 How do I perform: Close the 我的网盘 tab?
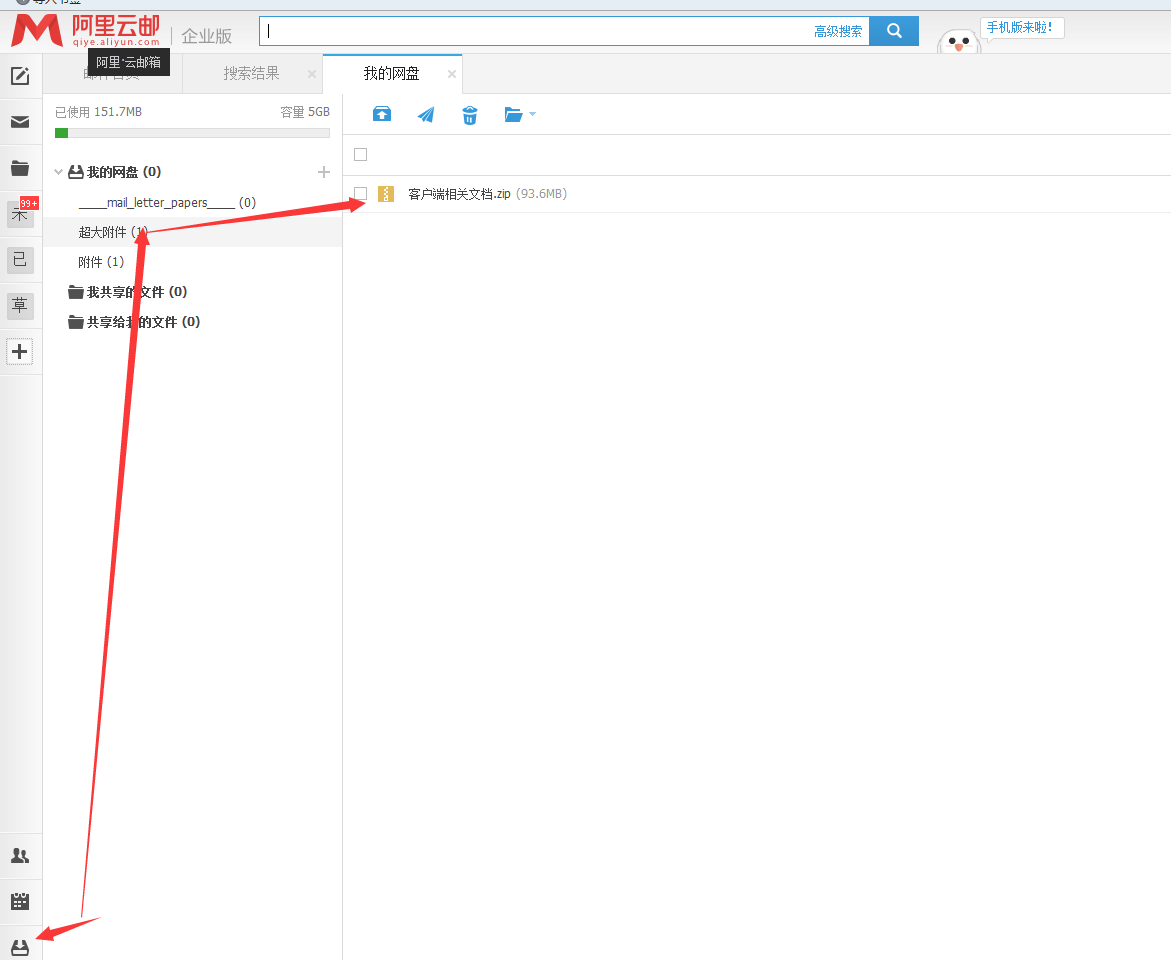(451, 74)
